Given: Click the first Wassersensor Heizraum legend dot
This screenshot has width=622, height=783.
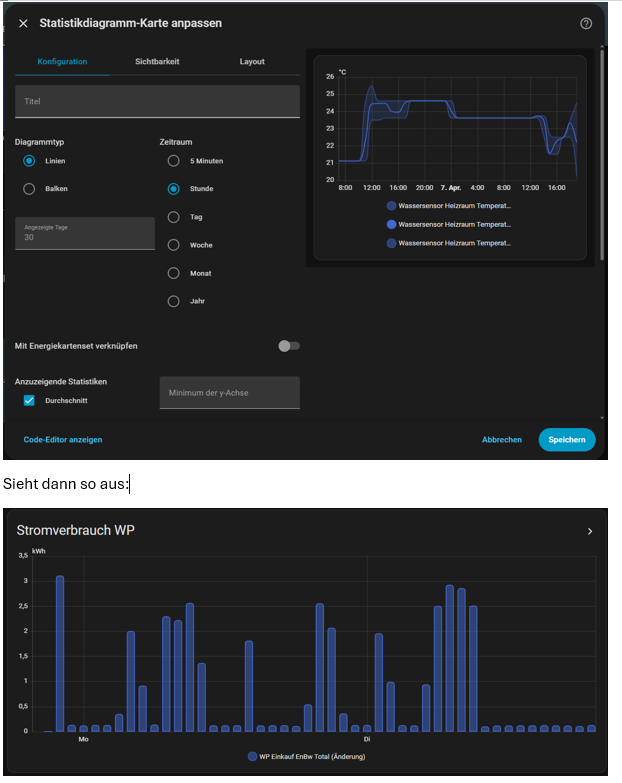Looking at the screenshot, I should tap(390, 206).
